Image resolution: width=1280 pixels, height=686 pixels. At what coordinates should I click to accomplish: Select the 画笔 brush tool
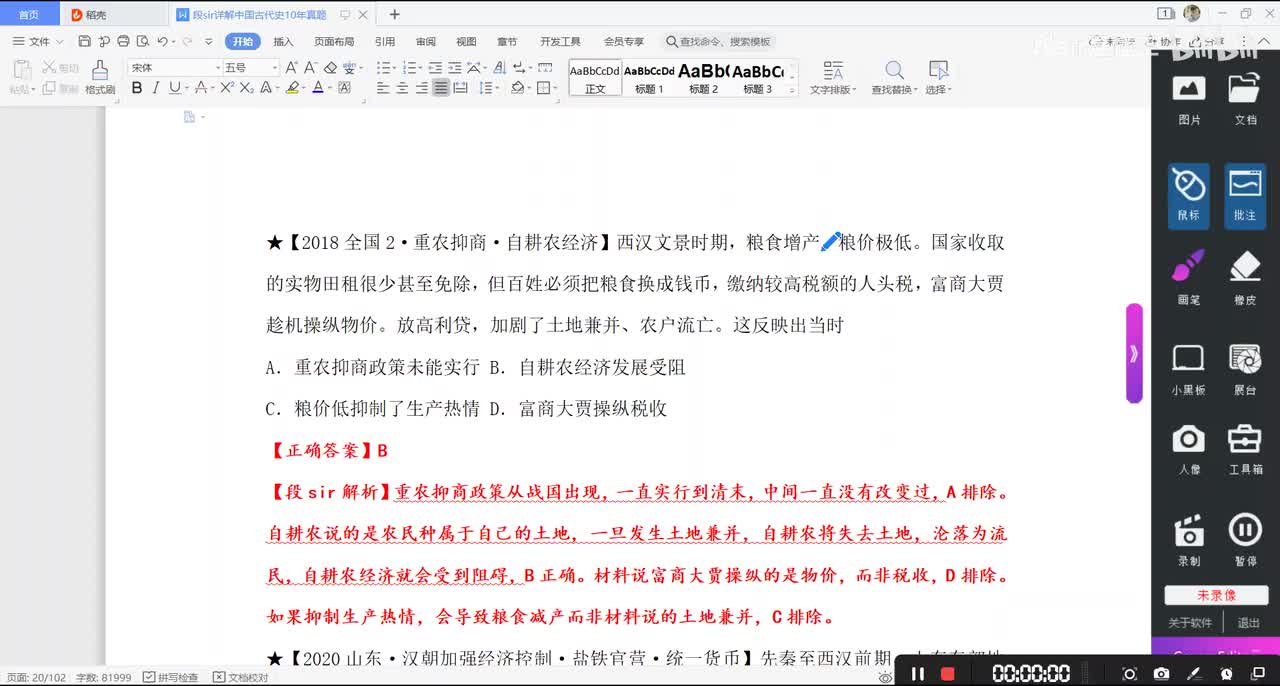click(x=1189, y=277)
